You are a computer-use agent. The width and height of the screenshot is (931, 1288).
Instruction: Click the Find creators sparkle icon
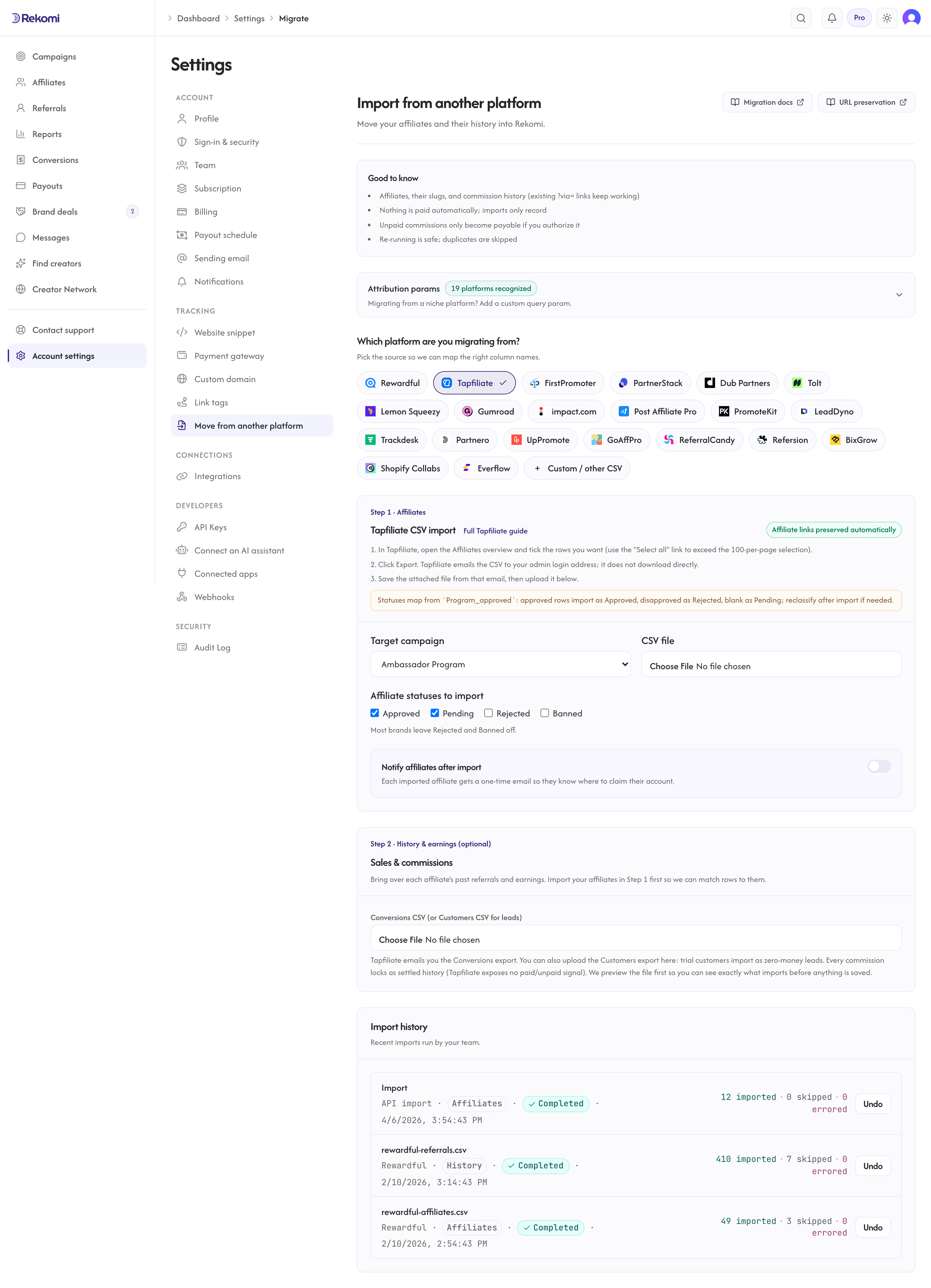pos(21,263)
